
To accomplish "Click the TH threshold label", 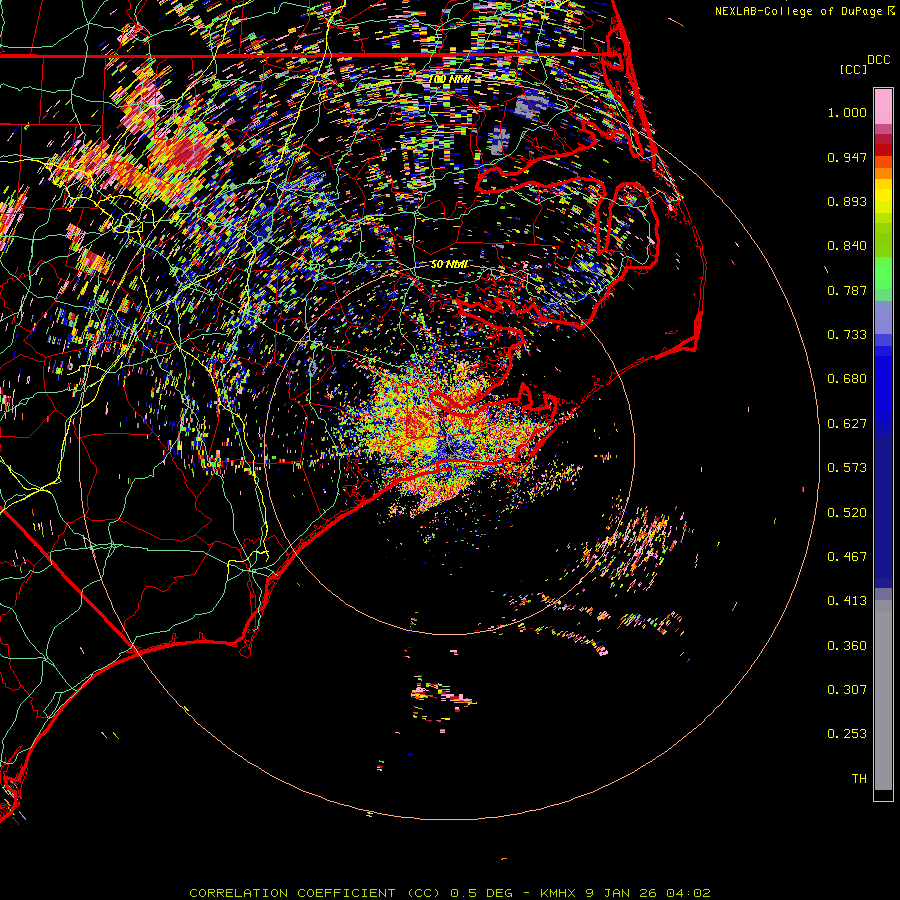I will tap(859, 779).
